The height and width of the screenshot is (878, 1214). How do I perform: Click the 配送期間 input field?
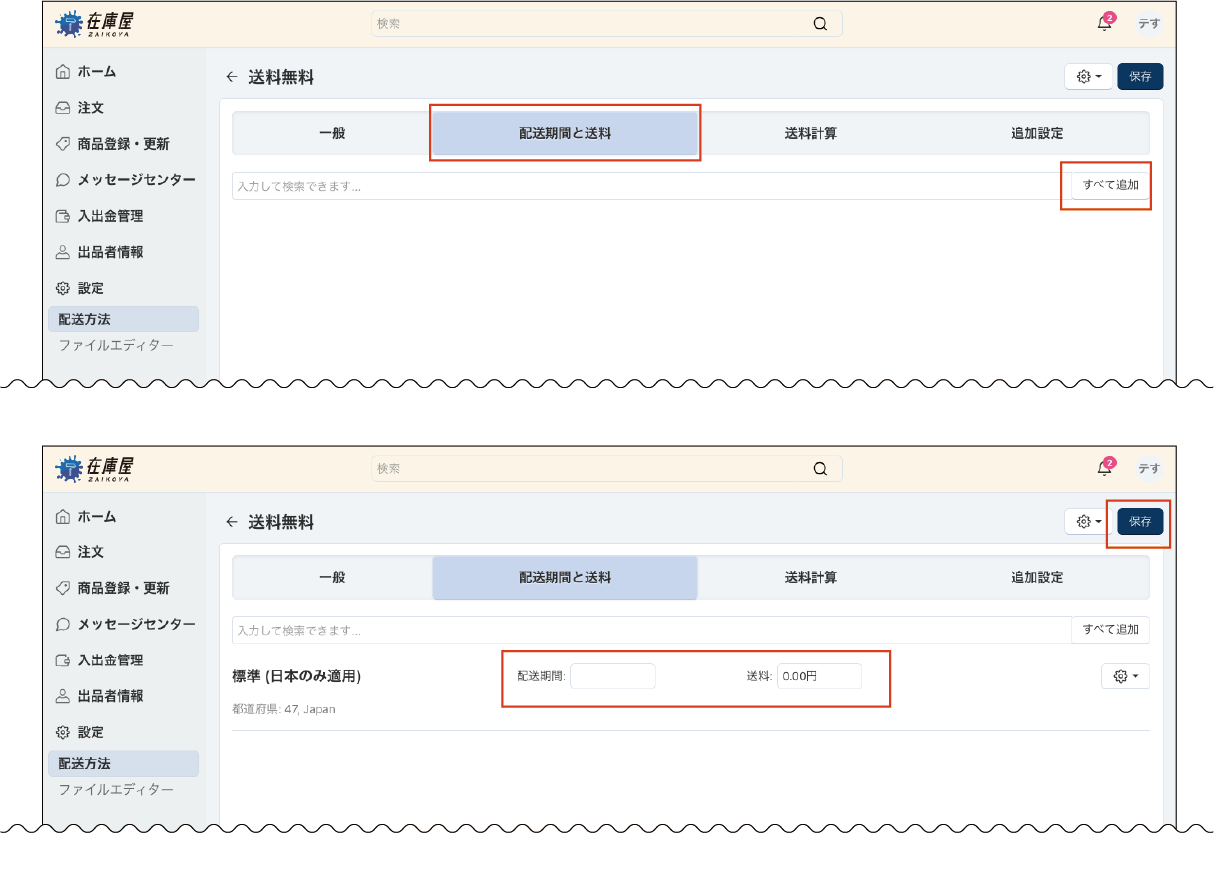pos(612,676)
